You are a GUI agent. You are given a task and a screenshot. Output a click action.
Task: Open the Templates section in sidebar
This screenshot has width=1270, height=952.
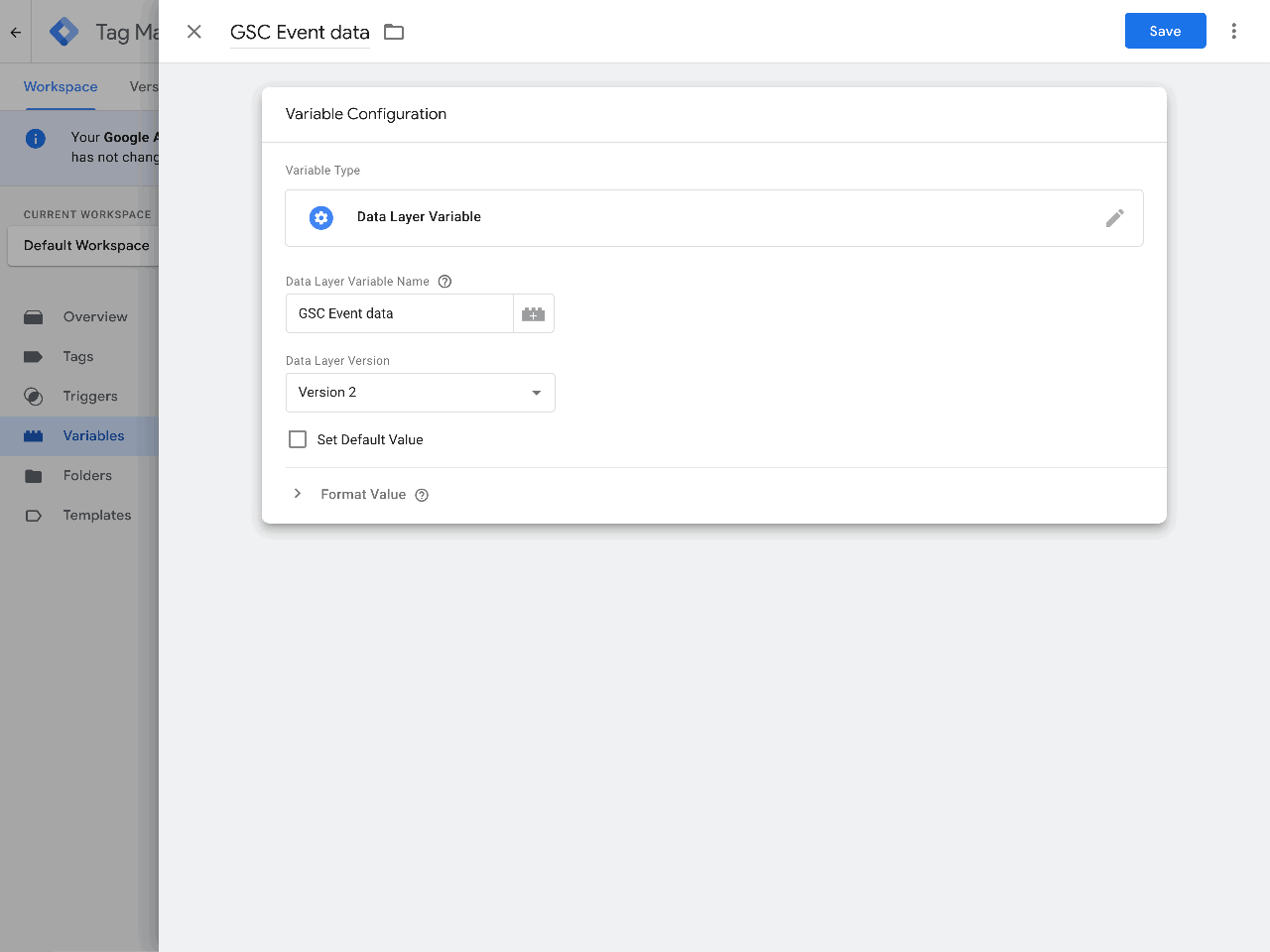96,515
